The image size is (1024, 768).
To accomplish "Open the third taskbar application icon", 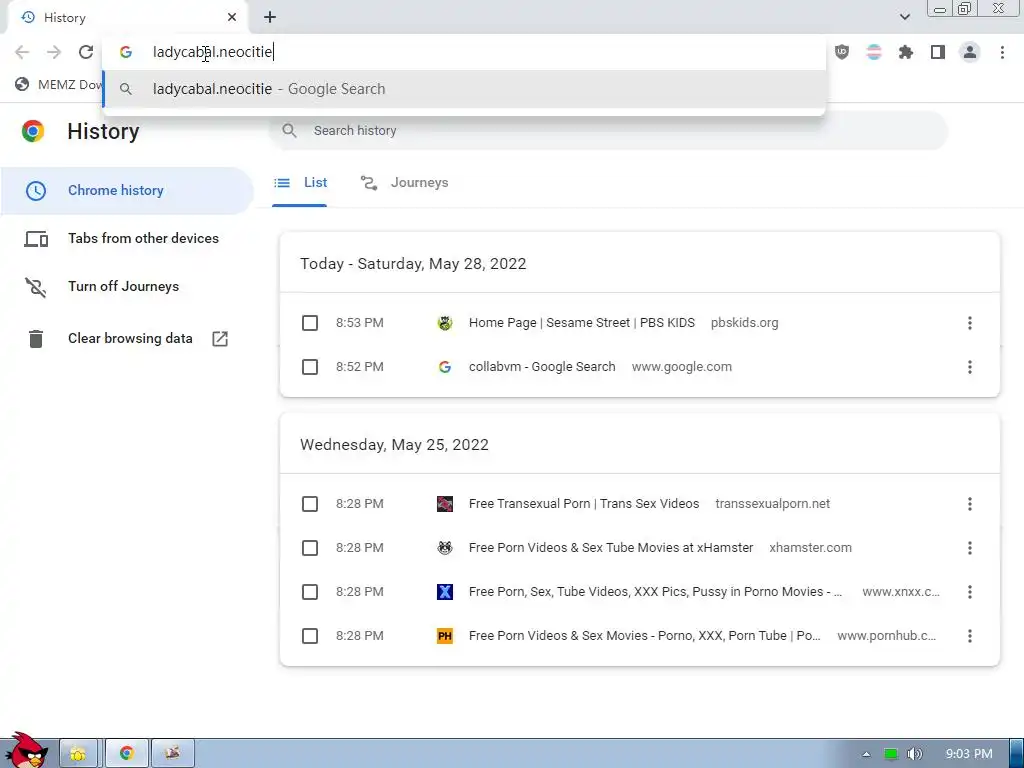I will click(x=172, y=754).
